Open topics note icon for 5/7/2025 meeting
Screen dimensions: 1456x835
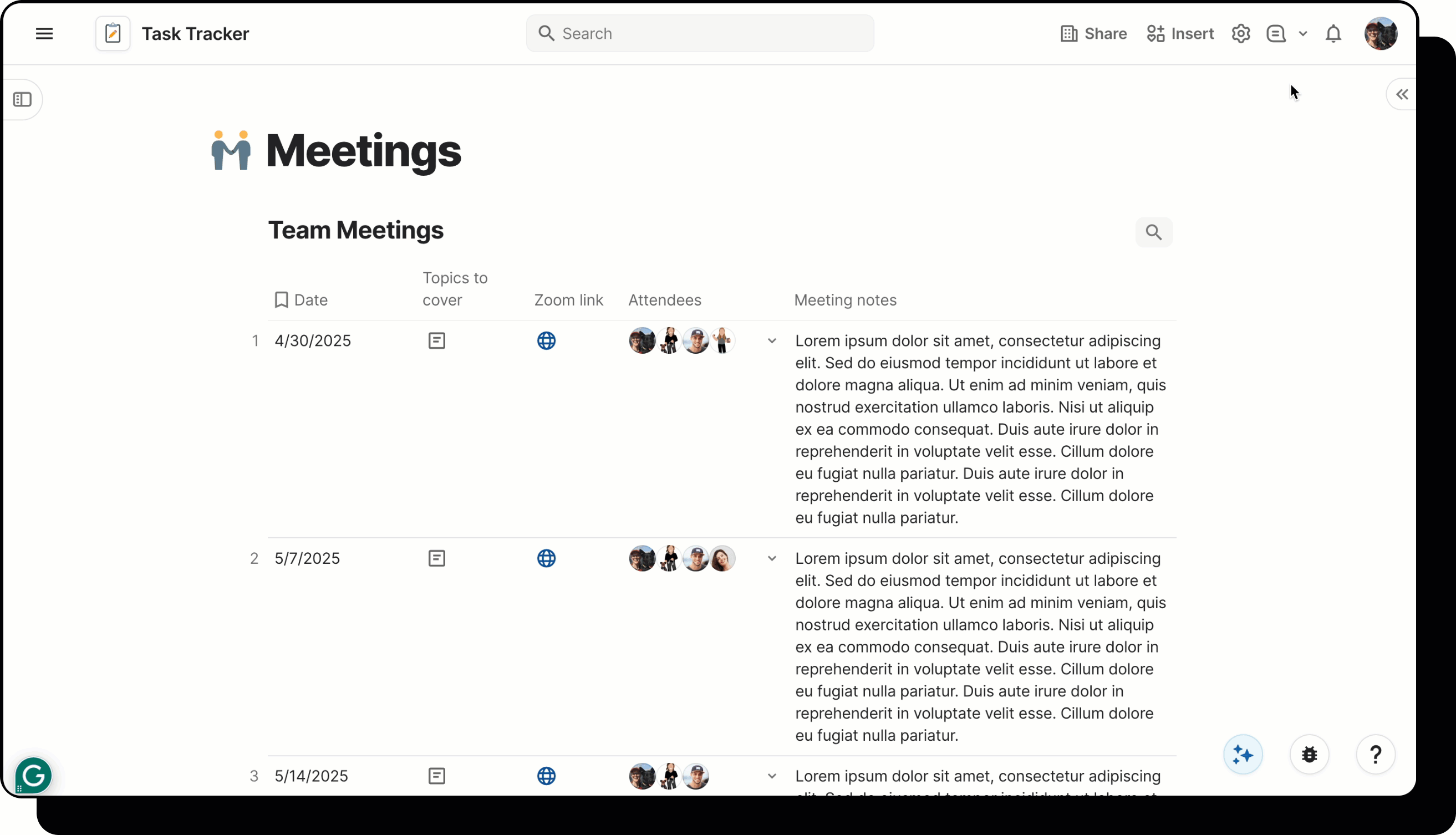pyautogui.click(x=436, y=558)
